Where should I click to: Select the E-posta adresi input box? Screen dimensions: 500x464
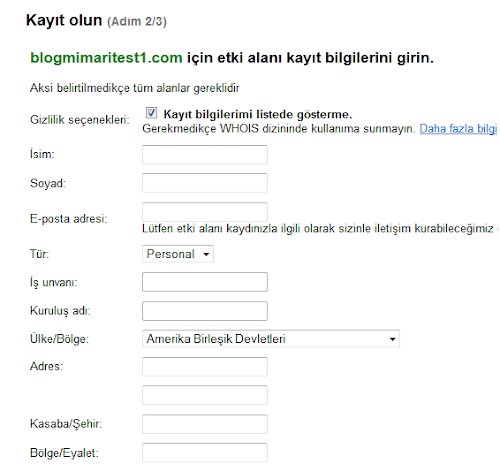point(205,212)
